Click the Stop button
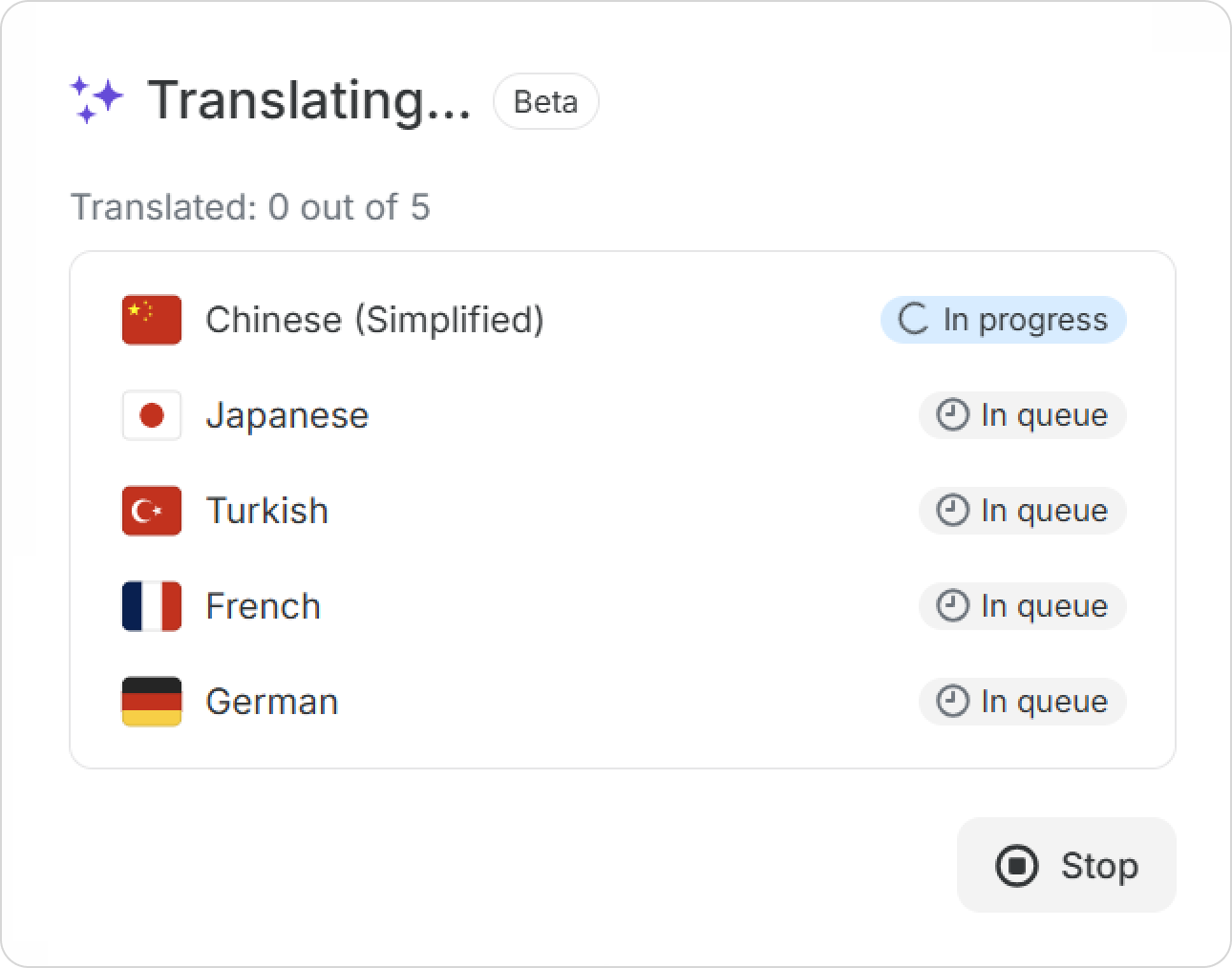Screen dimensions: 1232x968 pos(1066,865)
